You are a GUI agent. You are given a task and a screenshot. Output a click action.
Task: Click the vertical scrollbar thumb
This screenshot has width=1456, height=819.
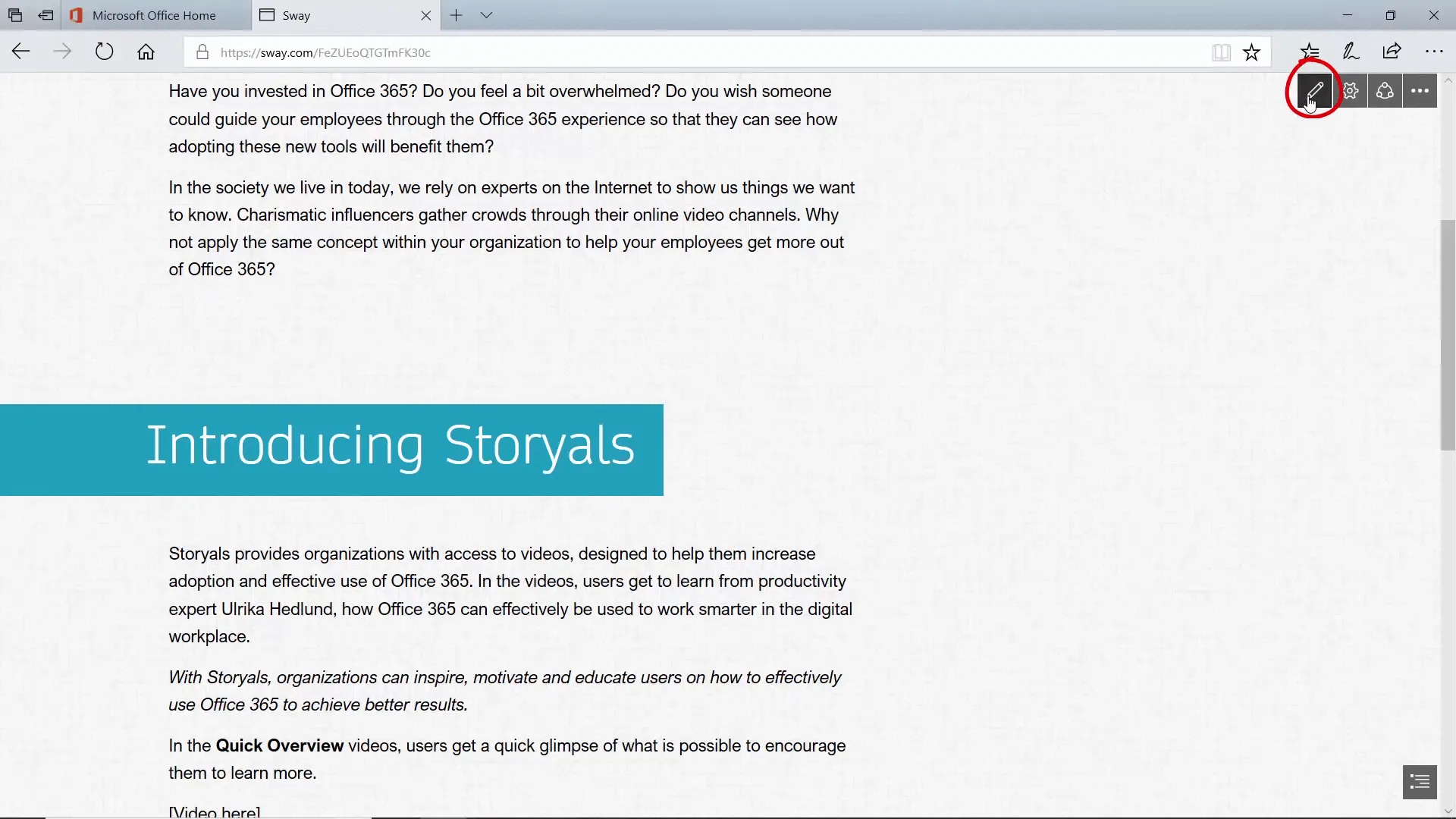[1448, 335]
